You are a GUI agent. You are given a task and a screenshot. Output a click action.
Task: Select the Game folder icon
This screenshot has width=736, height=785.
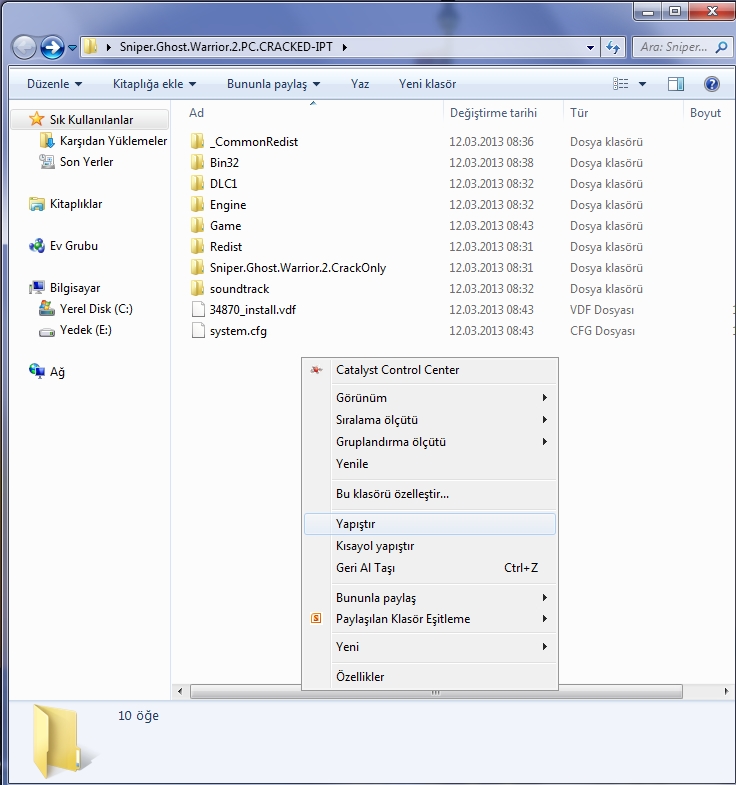[198, 226]
